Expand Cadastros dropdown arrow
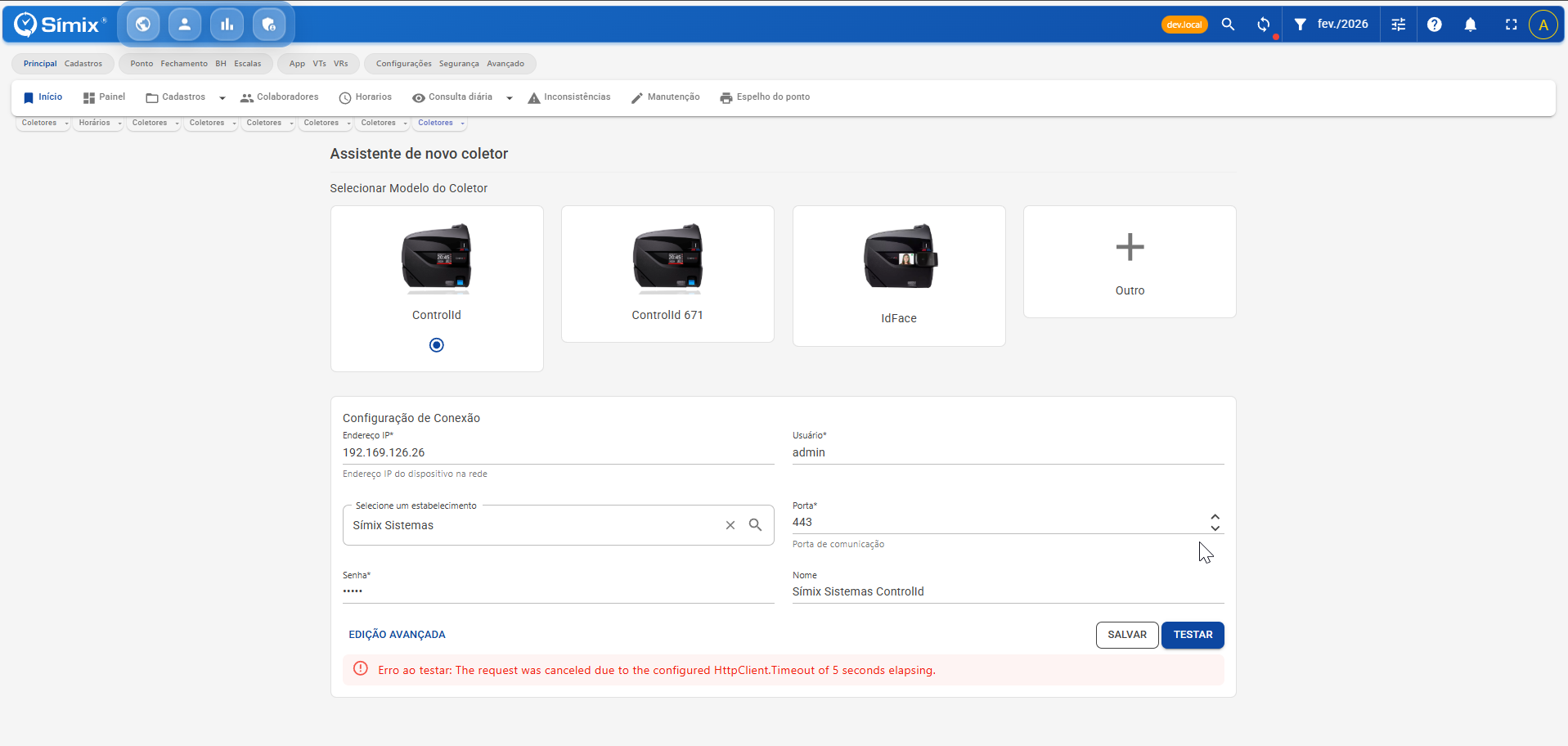The image size is (1568, 746). 222,98
